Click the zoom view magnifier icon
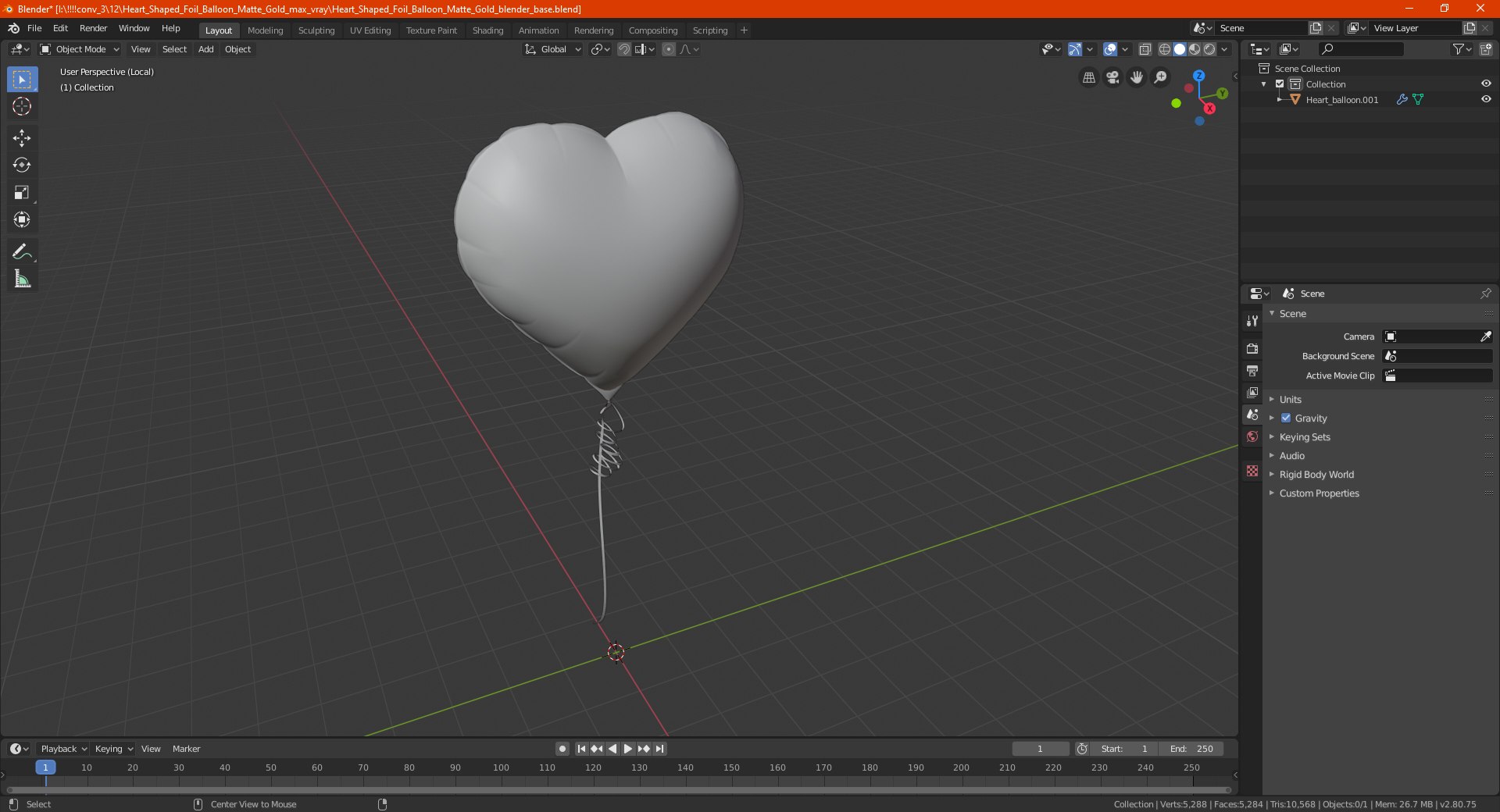Screen dimensions: 1500x812 point(1161,77)
